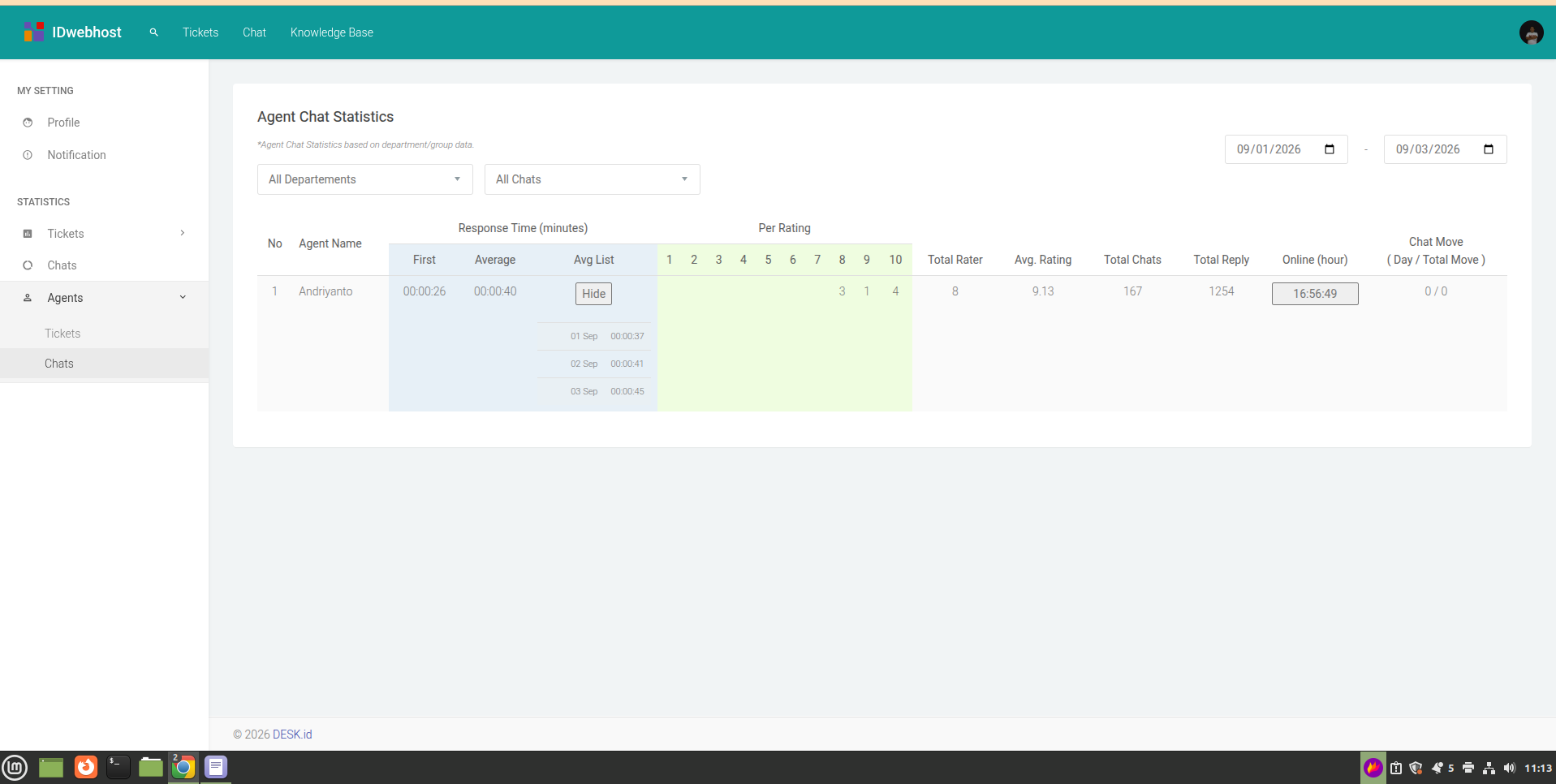Image resolution: width=1556 pixels, height=784 pixels.
Task: Hide the Avg List for Andriyanto
Action: (593, 294)
